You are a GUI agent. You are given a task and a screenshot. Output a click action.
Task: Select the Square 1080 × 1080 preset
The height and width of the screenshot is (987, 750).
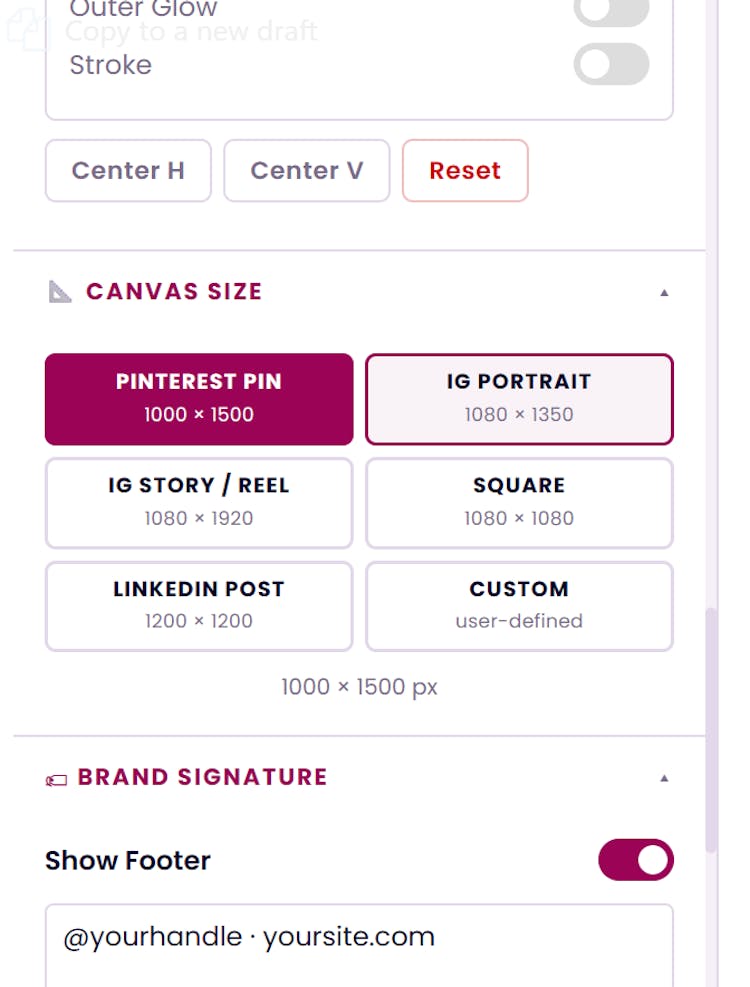click(x=519, y=503)
